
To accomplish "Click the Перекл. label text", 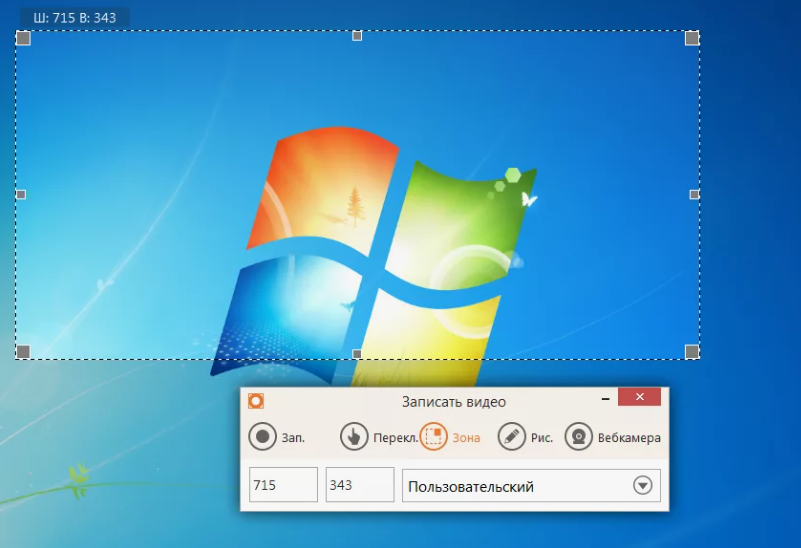I will click(x=396, y=438).
